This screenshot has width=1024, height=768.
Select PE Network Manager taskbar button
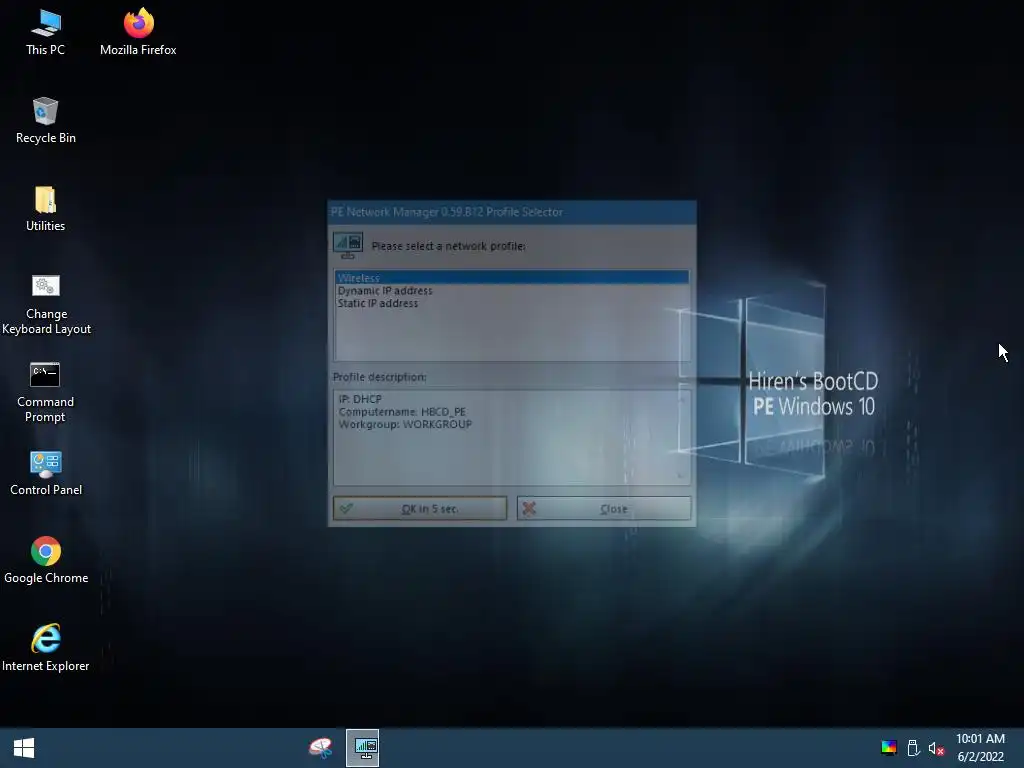[362, 748]
